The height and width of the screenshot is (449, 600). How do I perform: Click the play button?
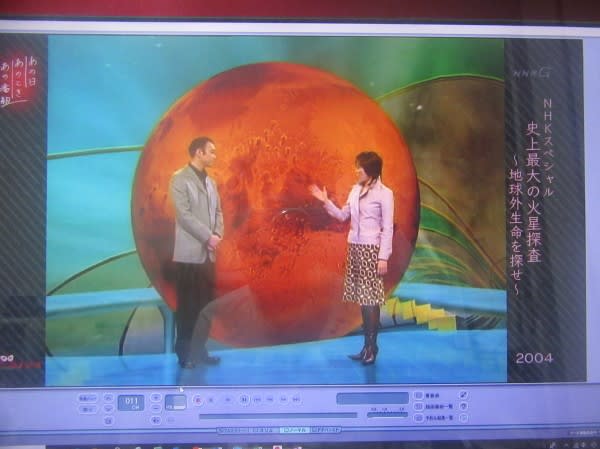[x=228, y=400]
